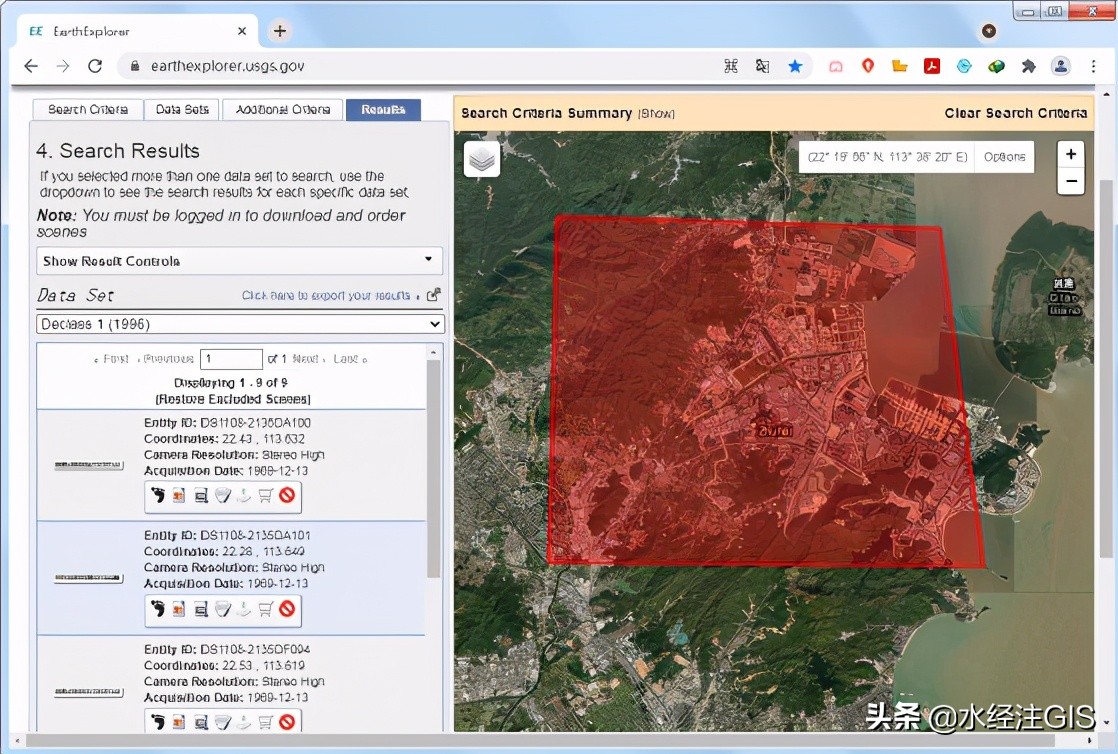
Task: Show browse overlay for scene DS1108-2135DA100
Action: point(179,495)
